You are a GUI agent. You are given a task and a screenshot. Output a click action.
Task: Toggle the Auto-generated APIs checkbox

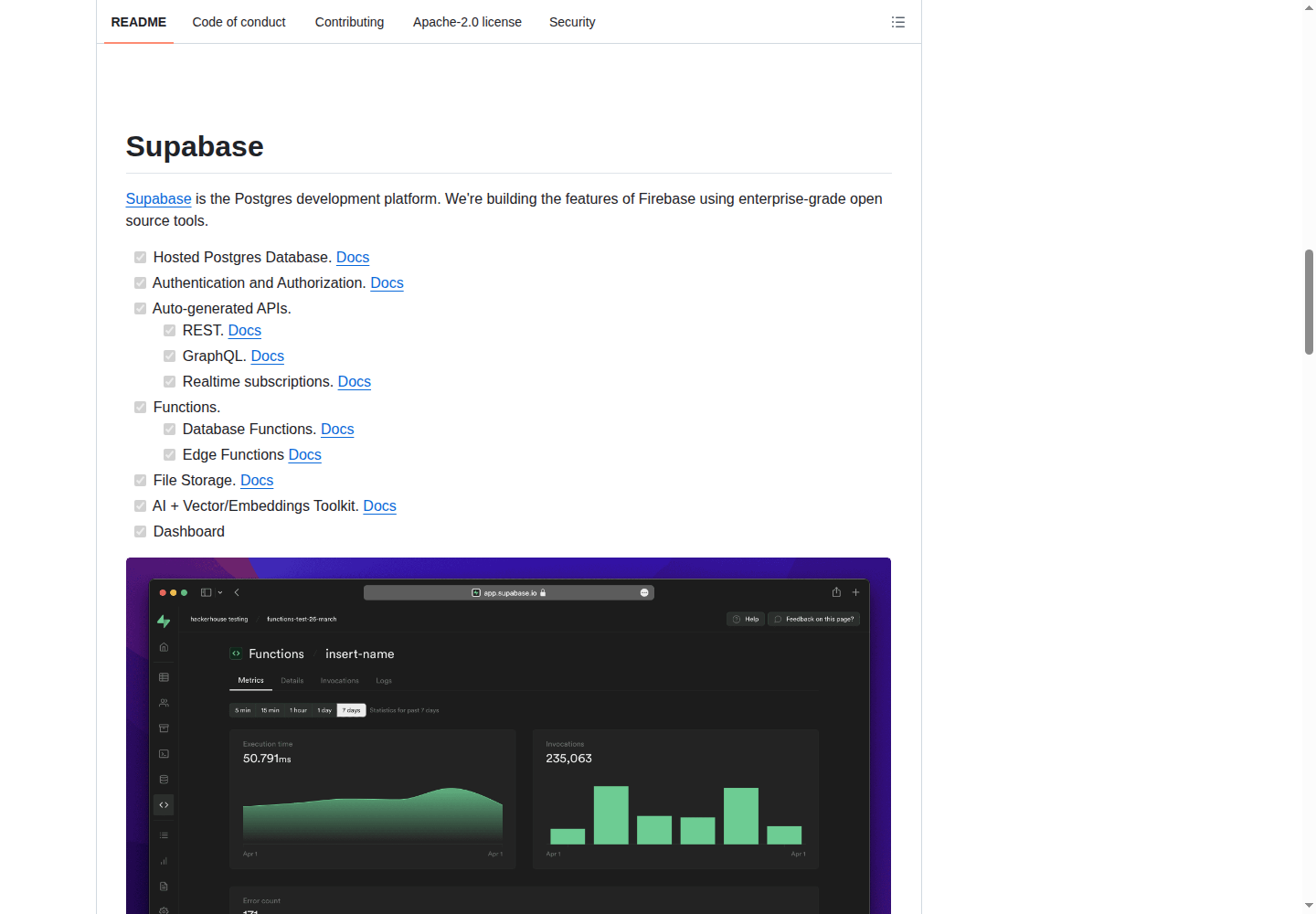(x=141, y=309)
